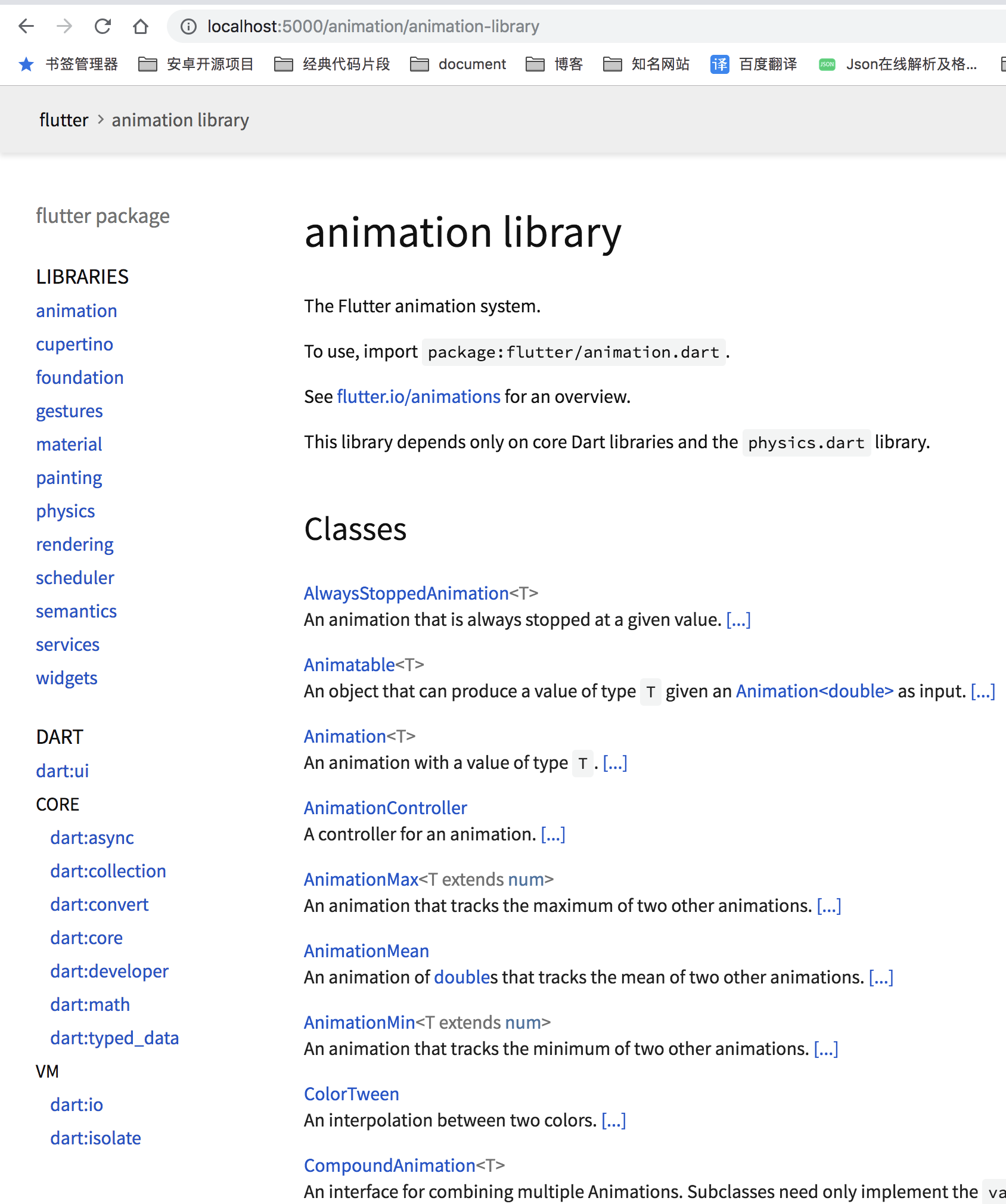Select animation in the Libraries sidebar
Screen dimensions: 1006x1204
76,311
